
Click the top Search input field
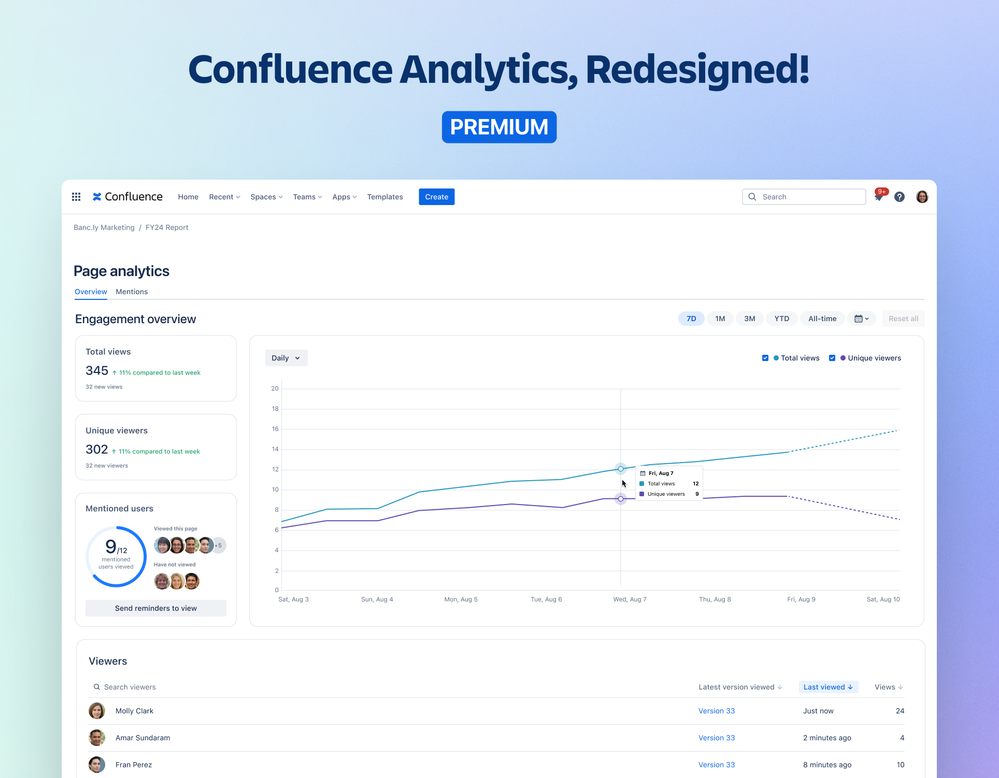click(x=804, y=197)
